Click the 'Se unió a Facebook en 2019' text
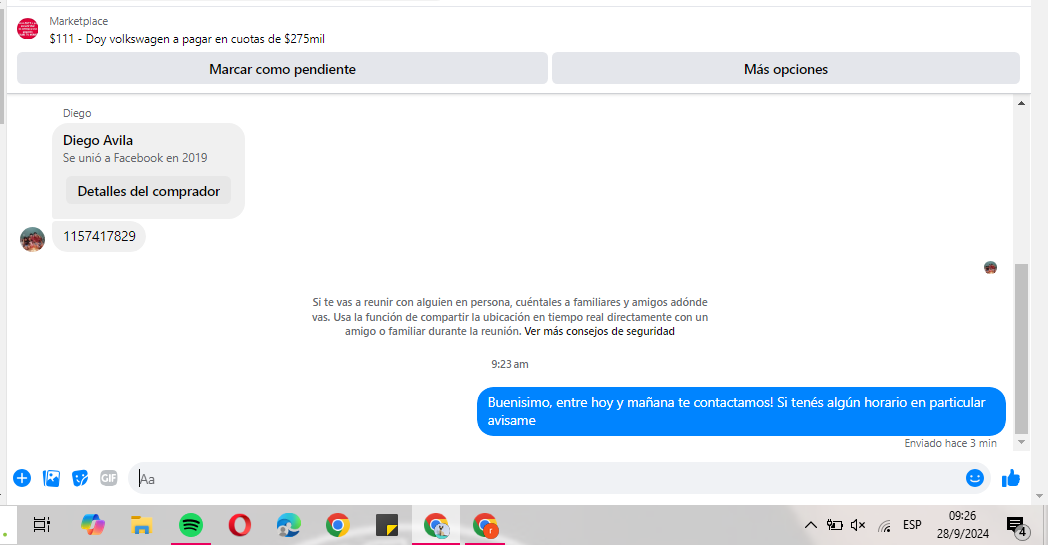The height and width of the screenshot is (545, 1048). pos(135,158)
